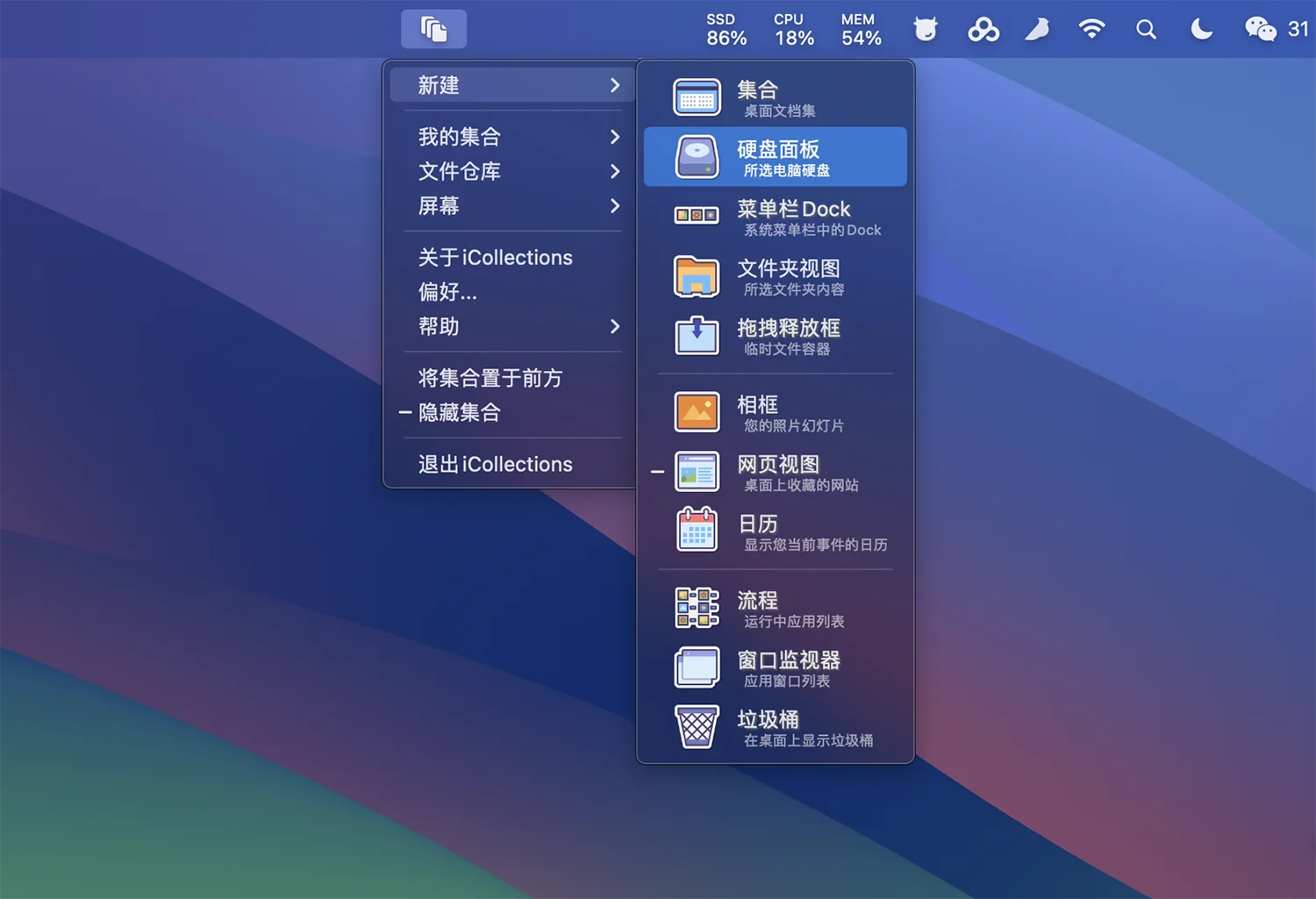
Task: Open the 帮助 menu entry
Action: [512, 326]
